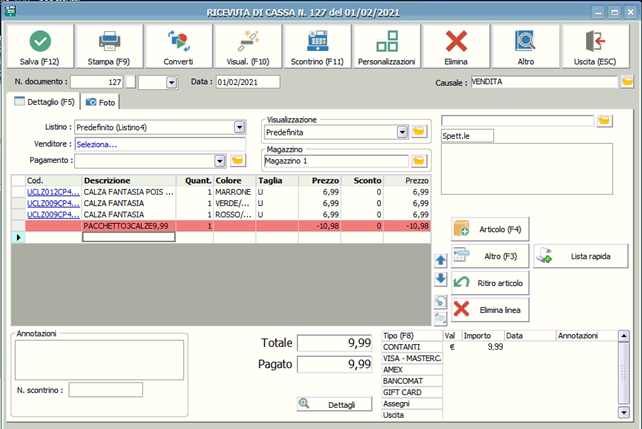
Task: Select the PACCHETTO3CALZE9,99 row
Action: 221,226
